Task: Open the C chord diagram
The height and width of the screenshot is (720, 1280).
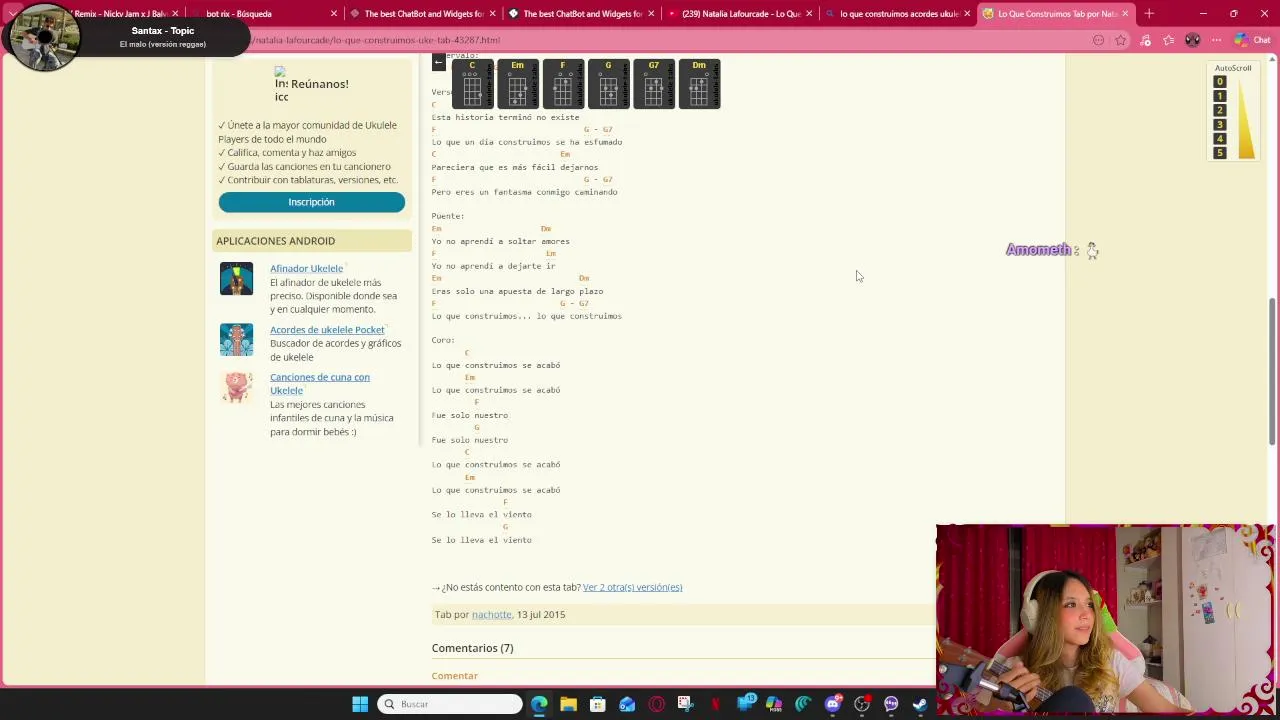Action: click(472, 84)
